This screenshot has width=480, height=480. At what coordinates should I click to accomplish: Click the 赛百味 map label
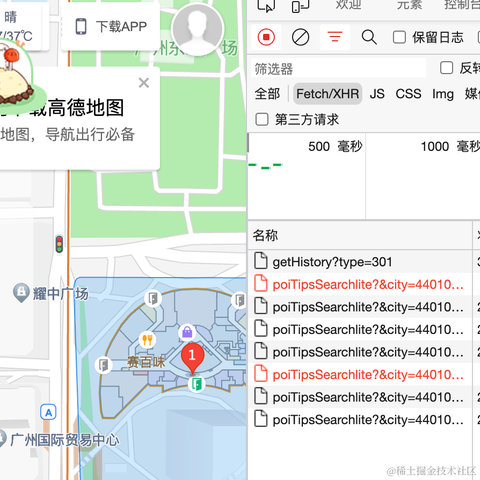(x=146, y=362)
